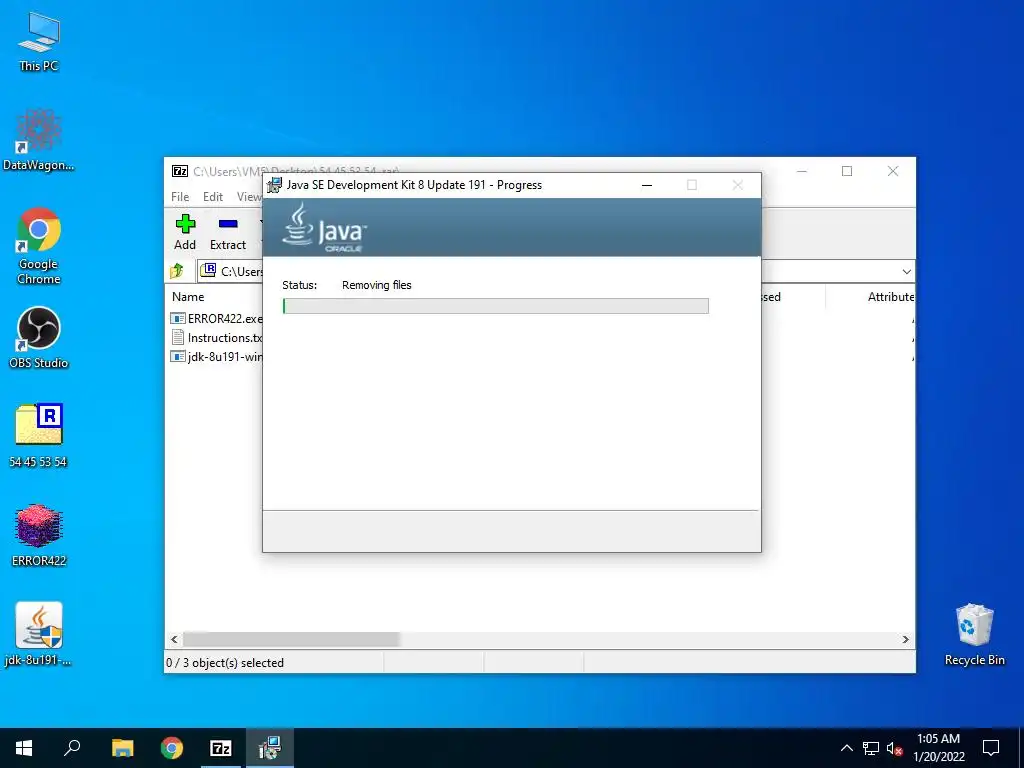Select the ERROR422 desktop icon
Viewport: 1024px width, 768px height.
[x=39, y=535]
